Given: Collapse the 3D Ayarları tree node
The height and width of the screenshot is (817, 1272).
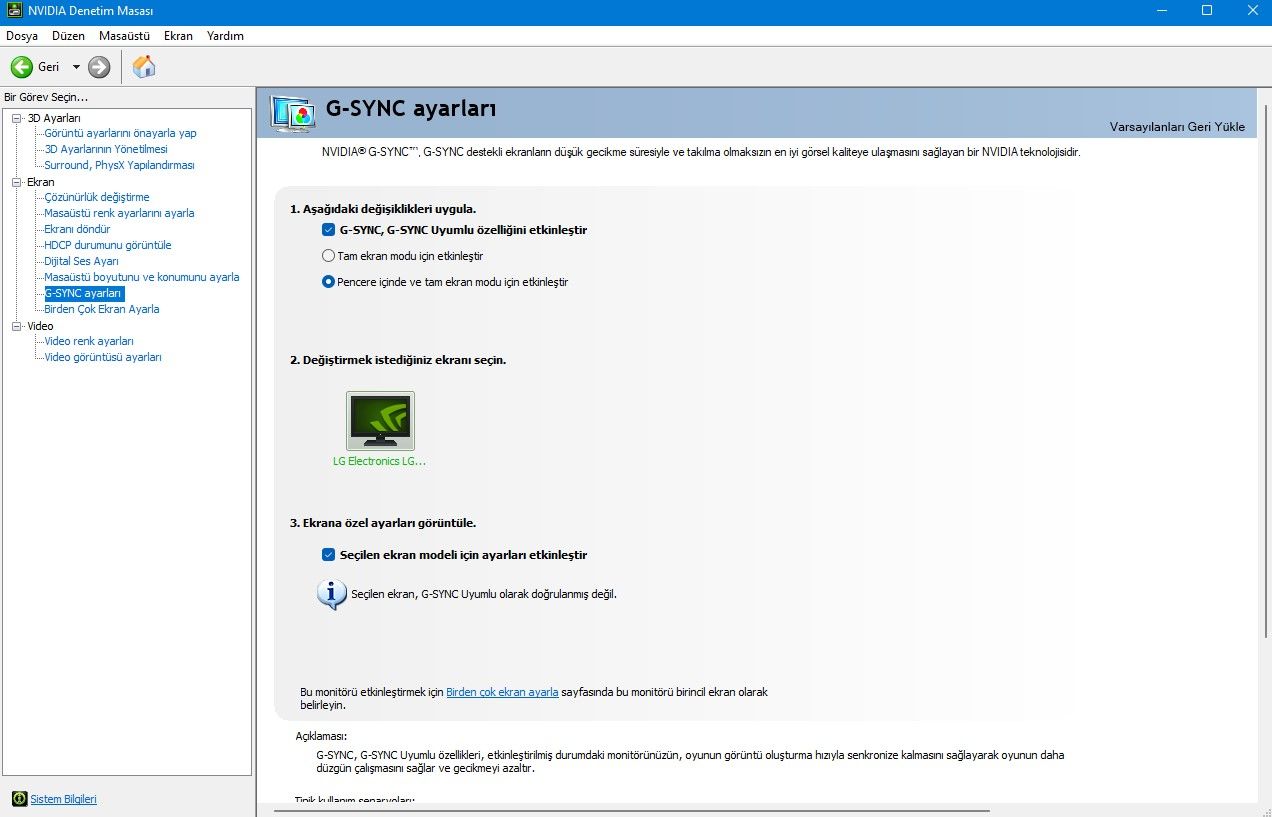Looking at the screenshot, I should [x=17, y=119].
